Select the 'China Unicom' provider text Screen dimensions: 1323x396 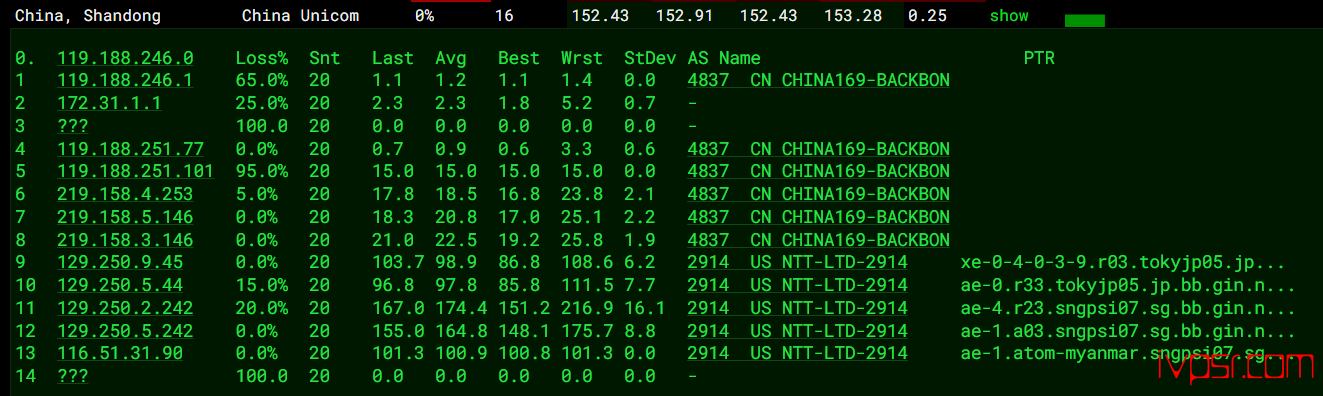click(x=300, y=16)
